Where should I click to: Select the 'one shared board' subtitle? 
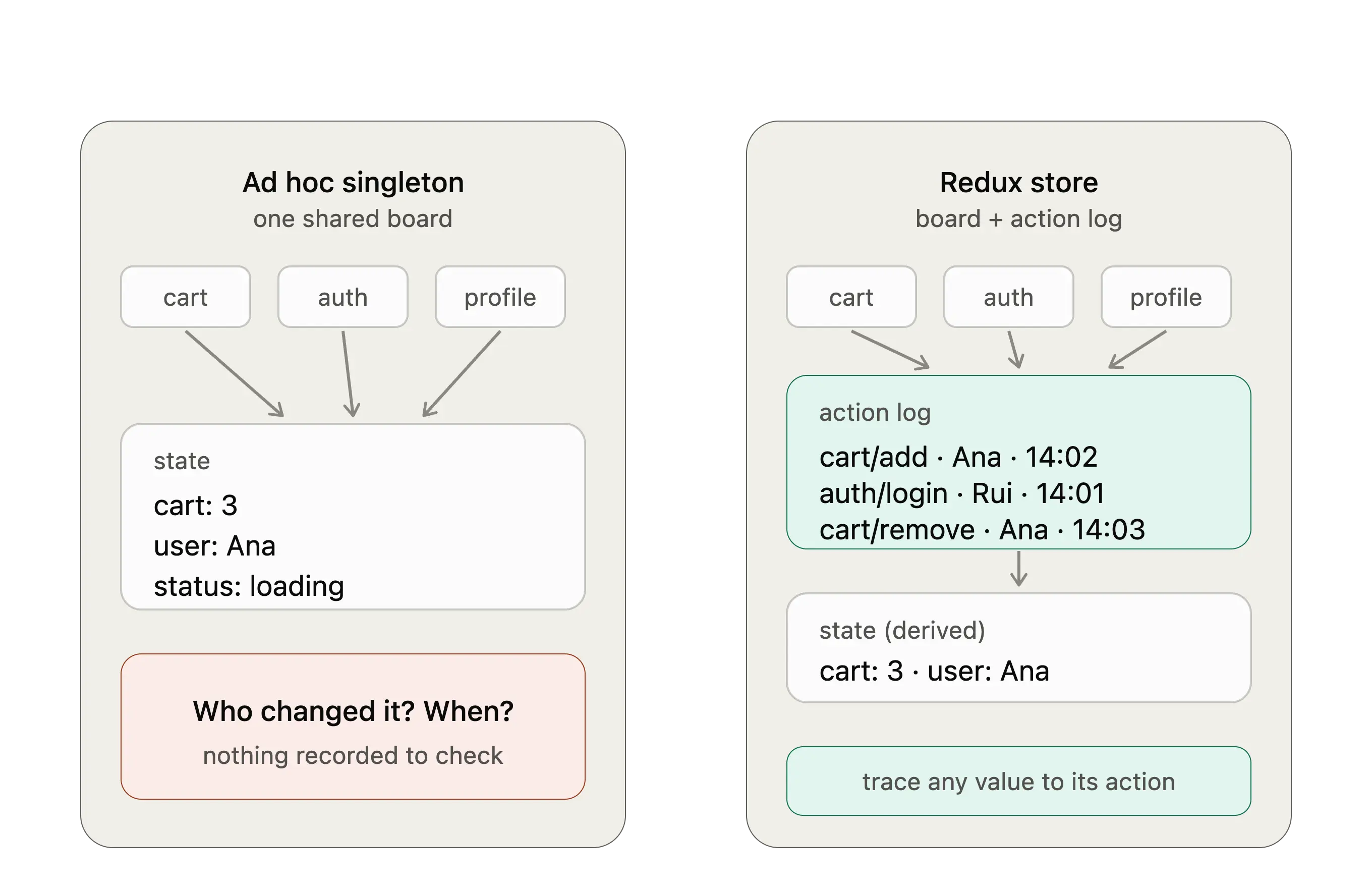pyautogui.click(x=353, y=219)
